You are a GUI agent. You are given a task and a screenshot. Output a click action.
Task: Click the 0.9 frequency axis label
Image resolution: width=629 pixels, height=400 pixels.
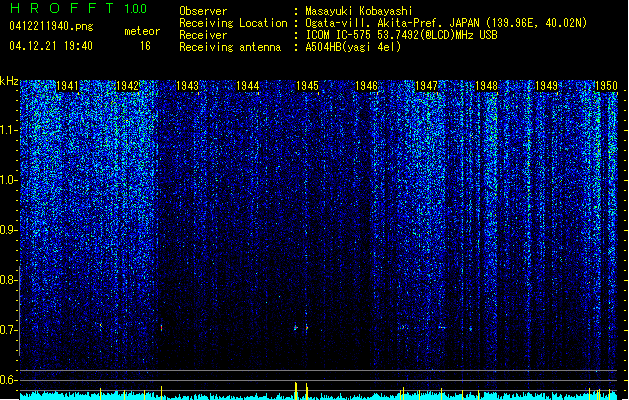pyautogui.click(x=9, y=230)
